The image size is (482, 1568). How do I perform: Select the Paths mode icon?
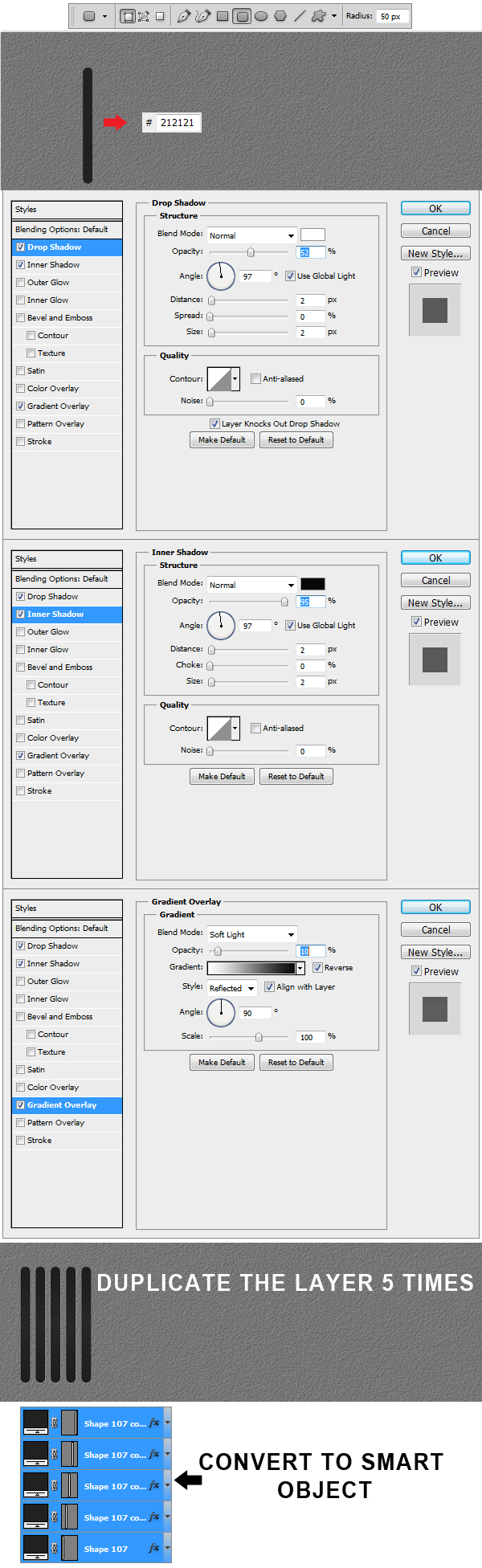click(x=144, y=16)
